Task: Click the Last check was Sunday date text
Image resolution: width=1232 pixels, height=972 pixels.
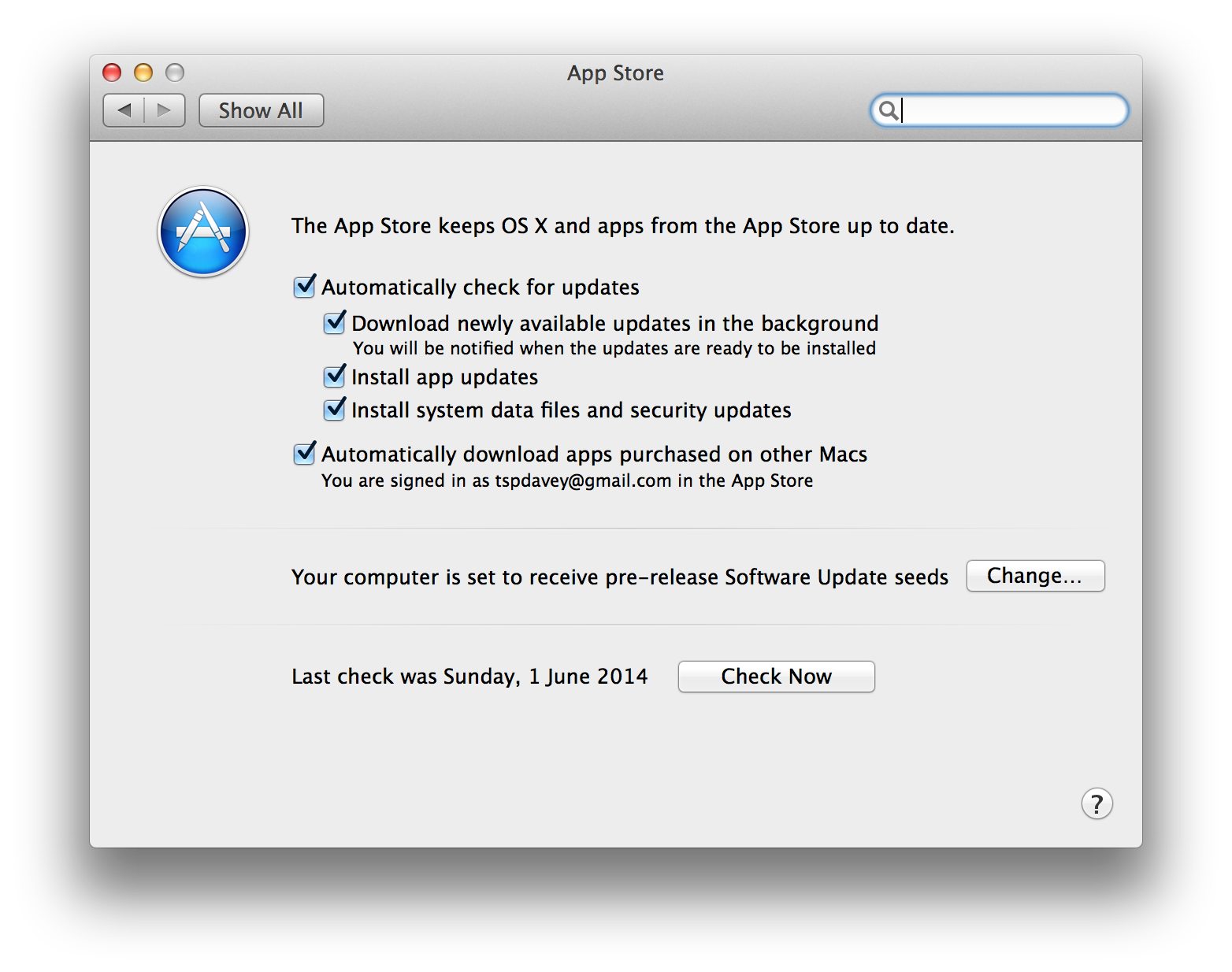Action: tap(469, 677)
